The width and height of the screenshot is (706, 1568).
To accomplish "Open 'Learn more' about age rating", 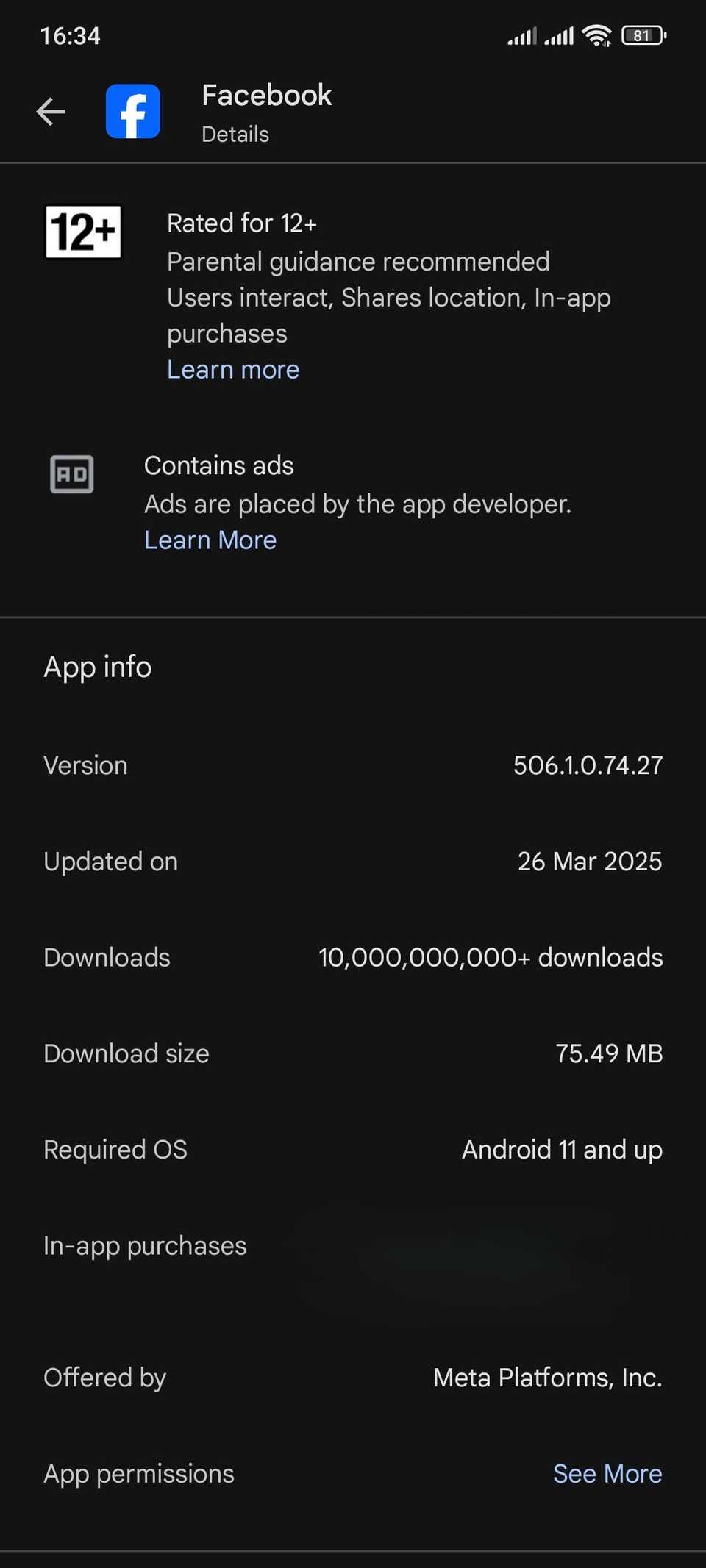I will point(232,369).
